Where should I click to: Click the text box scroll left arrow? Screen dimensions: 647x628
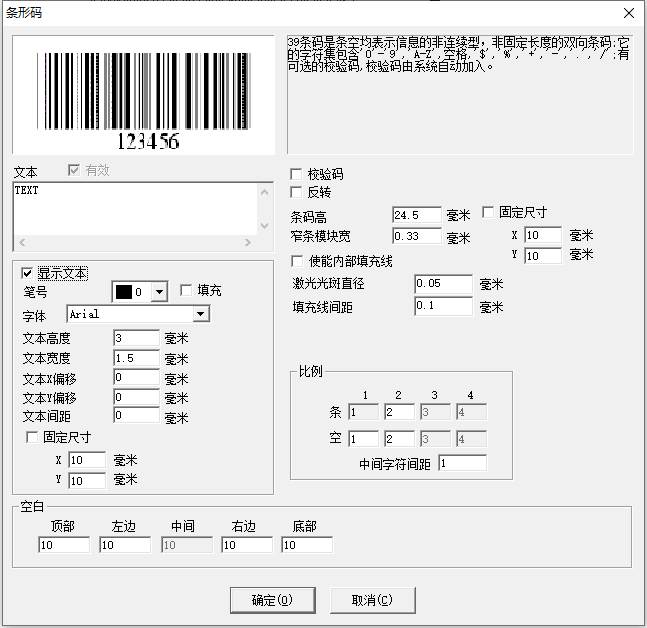tap(22, 243)
